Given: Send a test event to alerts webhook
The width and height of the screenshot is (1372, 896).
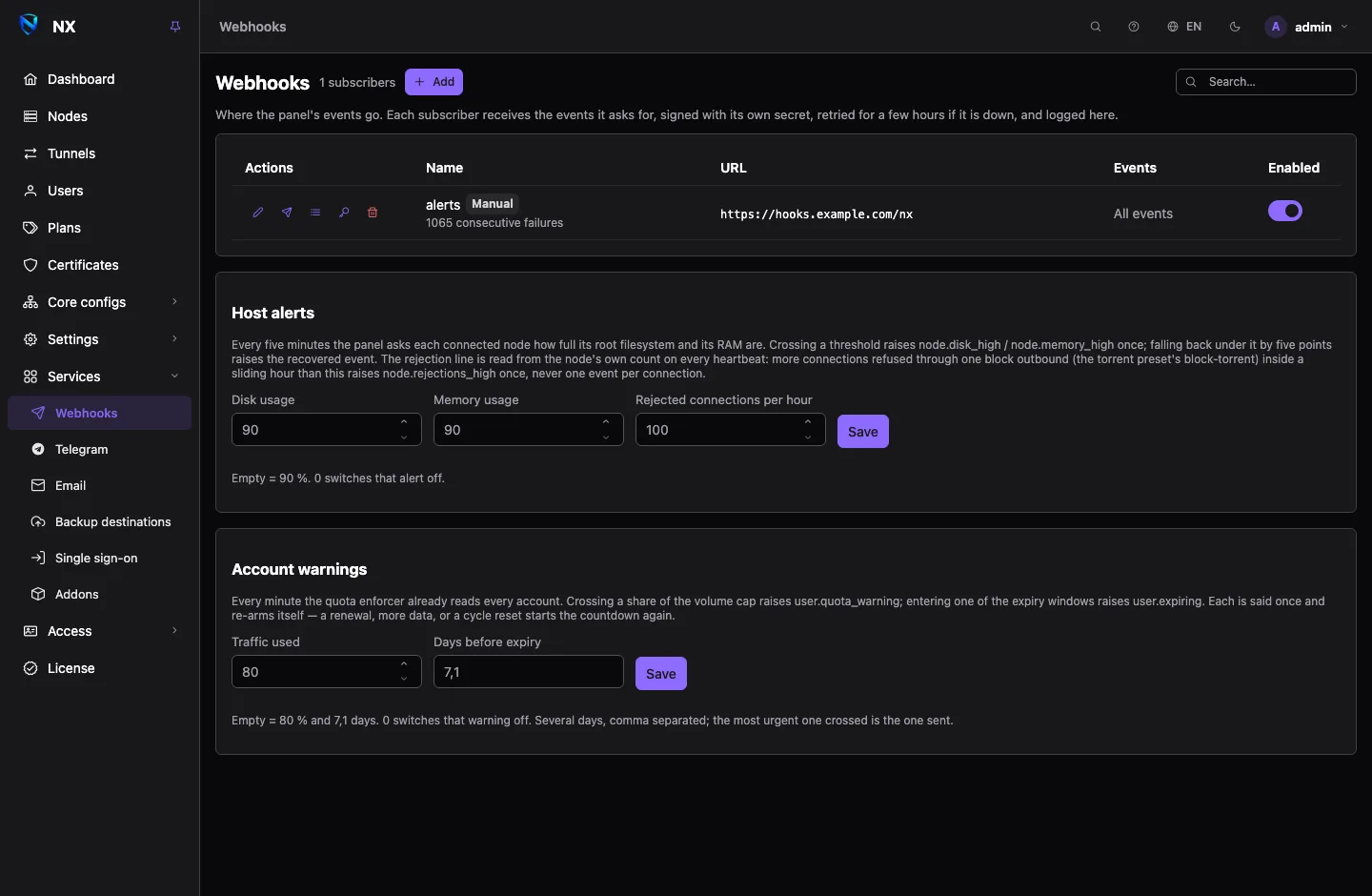Looking at the screenshot, I should [x=287, y=213].
